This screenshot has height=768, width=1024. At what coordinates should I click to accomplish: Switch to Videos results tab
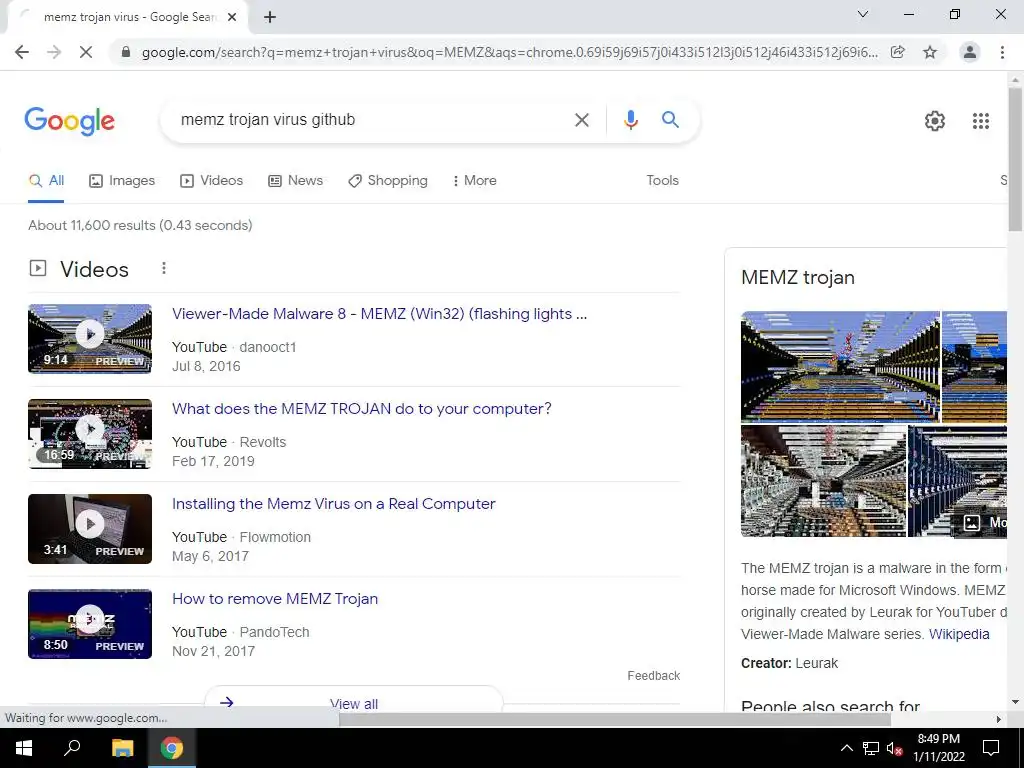pos(211,181)
